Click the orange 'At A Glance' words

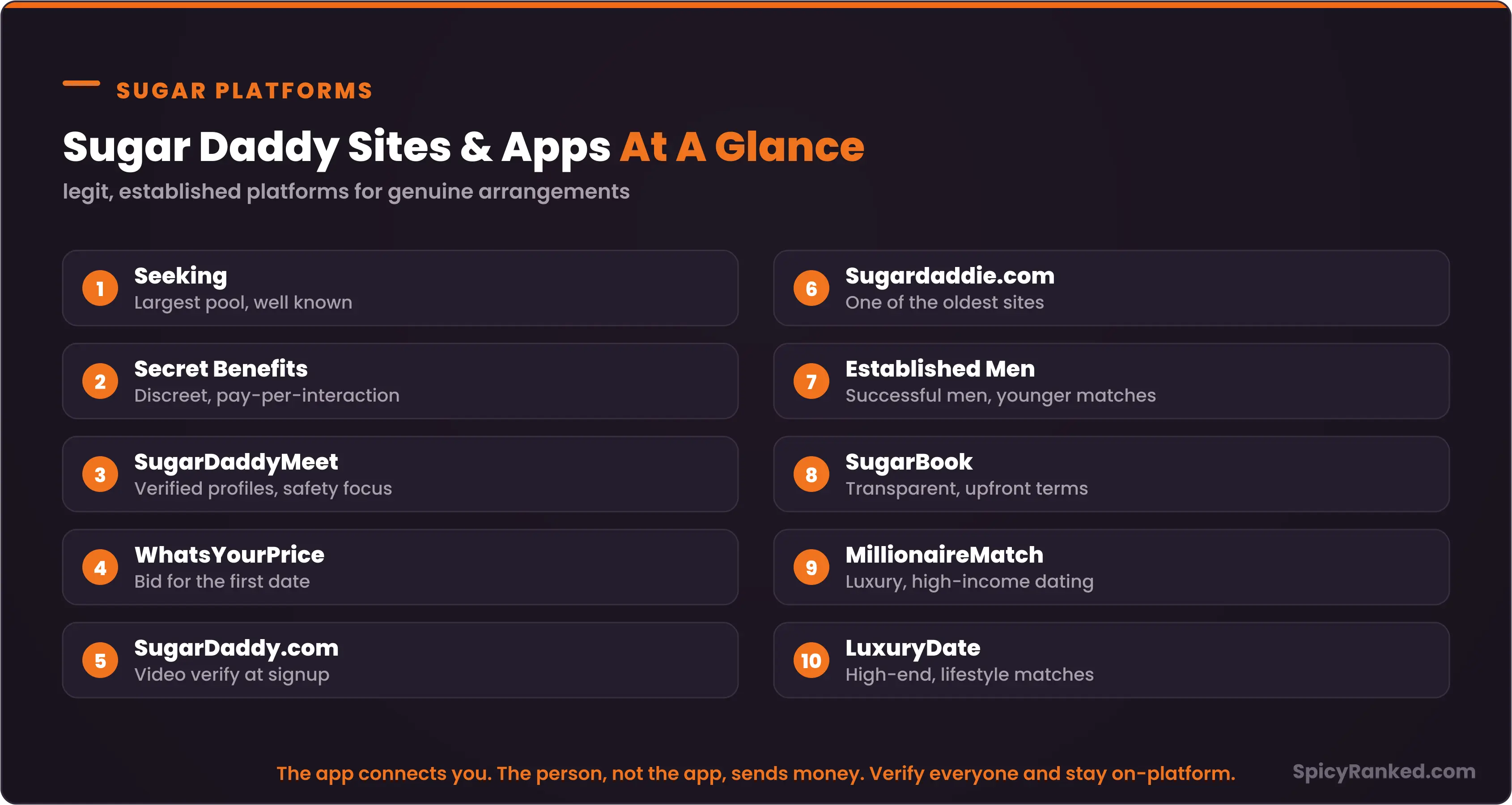coord(742,147)
